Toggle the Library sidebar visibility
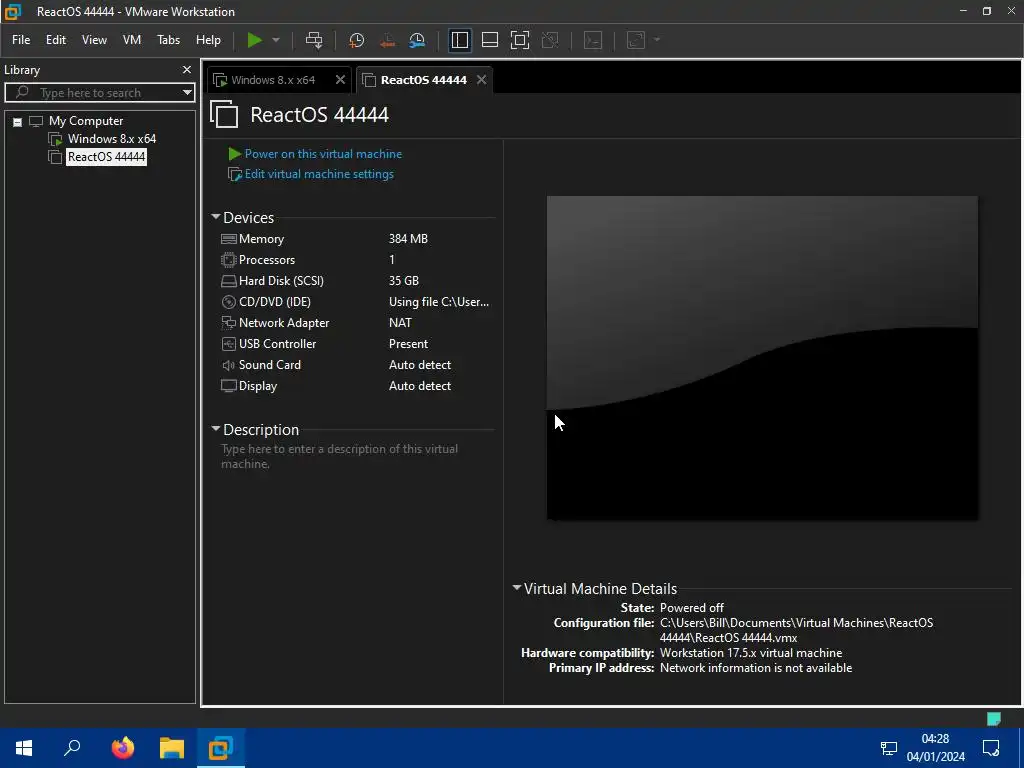Image resolution: width=1024 pixels, height=768 pixels. click(460, 40)
